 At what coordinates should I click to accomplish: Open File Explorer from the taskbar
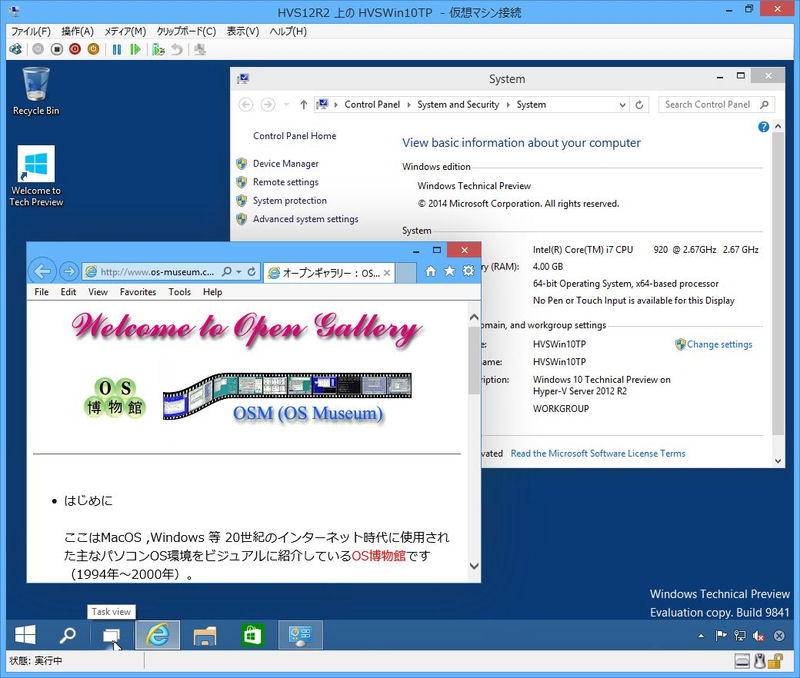(205, 635)
